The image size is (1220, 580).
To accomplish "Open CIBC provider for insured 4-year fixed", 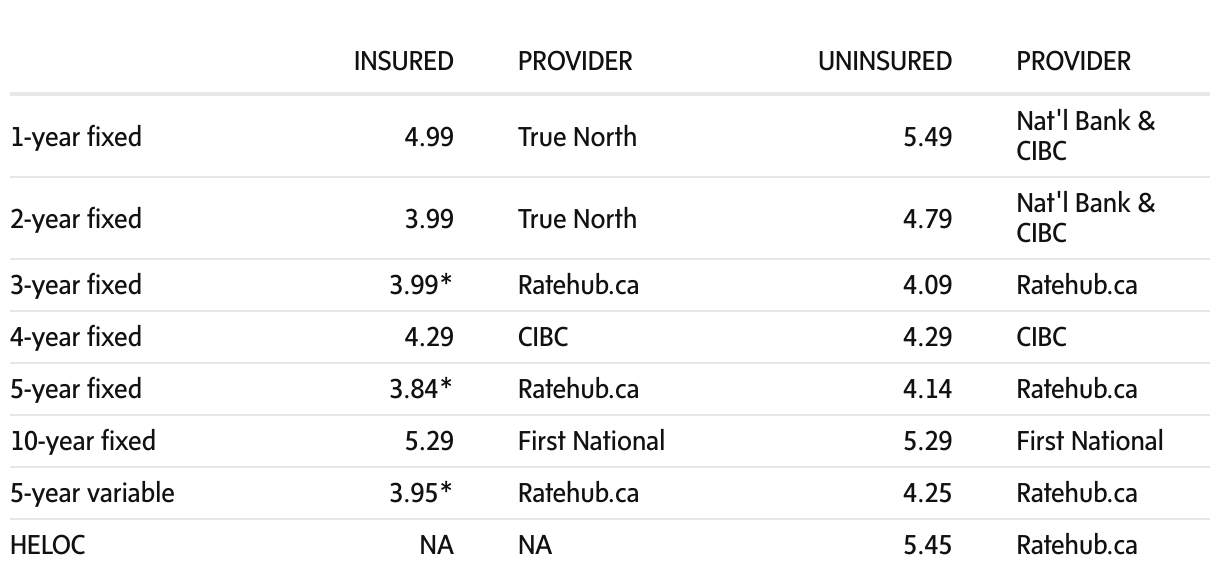I will pyautogui.click(x=543, y=337).
